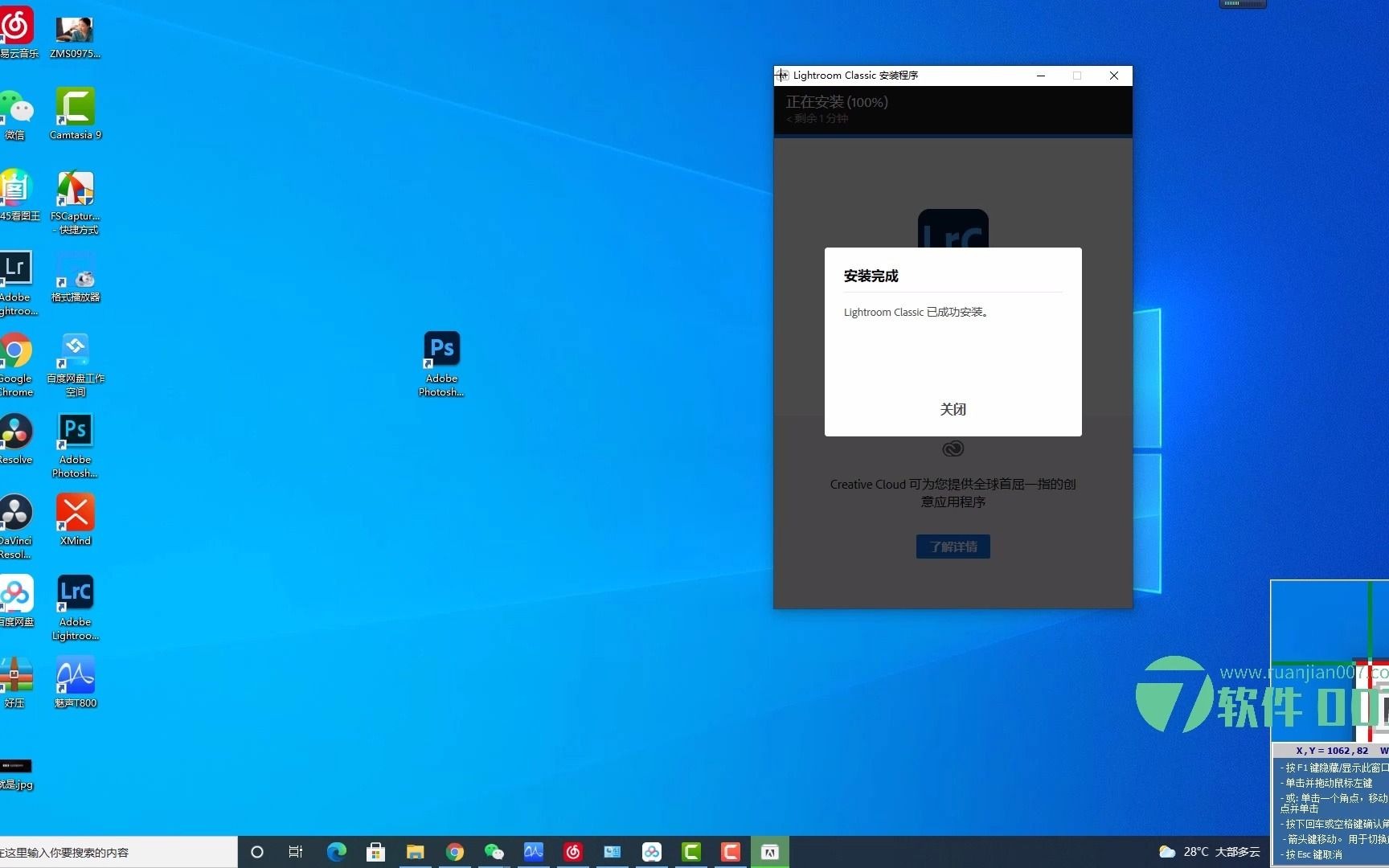The image size is (1389, 868).
Task: Open the 2345看图王 desktop shortcut
Action: tap(18, 196)
